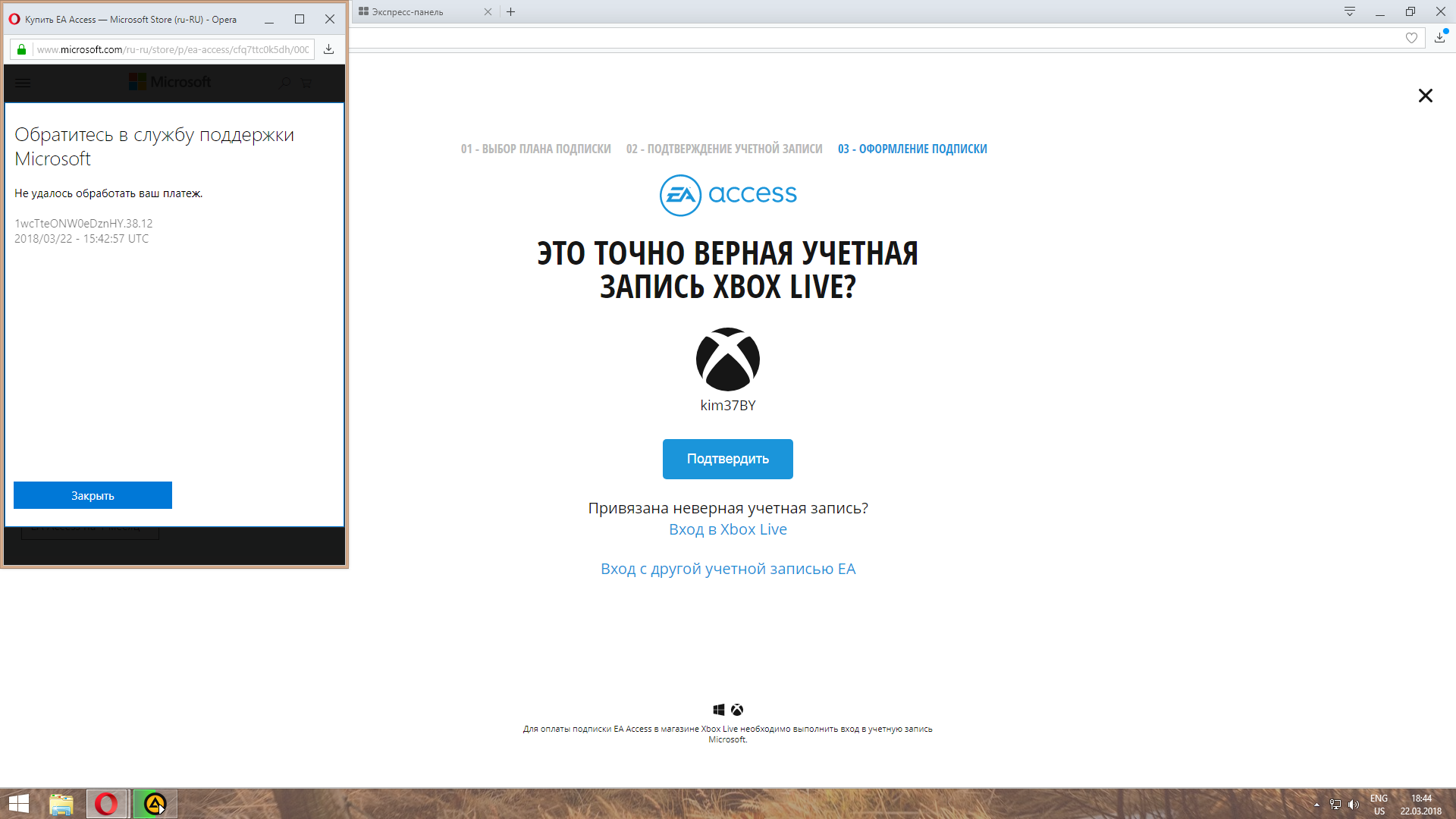The width and height of the screenshot is (1456, 819).
Task: Minimize the Microsoft Store popup window
Action: pos(269,20)
